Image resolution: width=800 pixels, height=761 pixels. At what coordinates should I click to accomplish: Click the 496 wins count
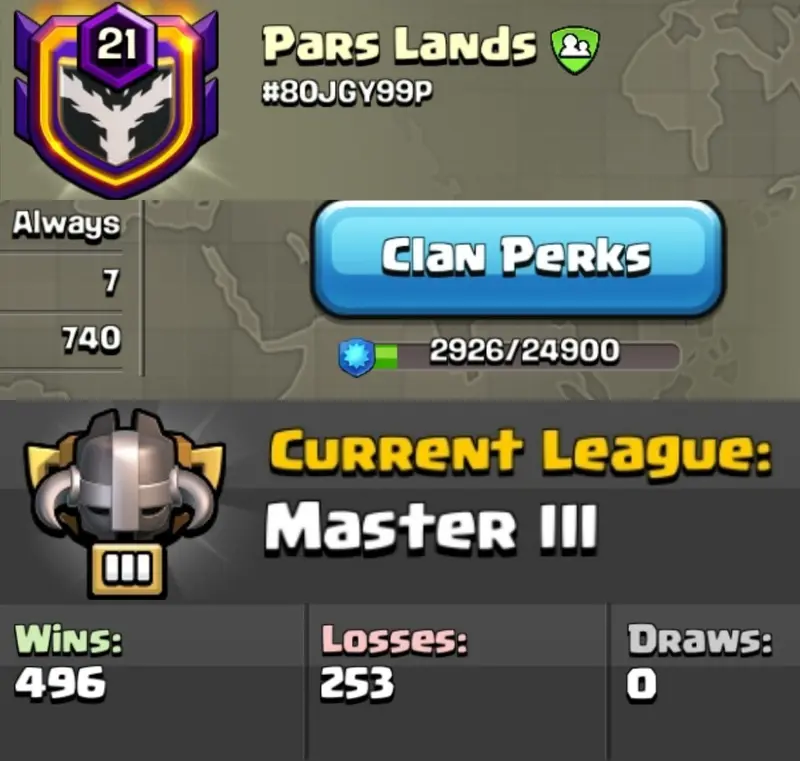click(x=60, y=682)
